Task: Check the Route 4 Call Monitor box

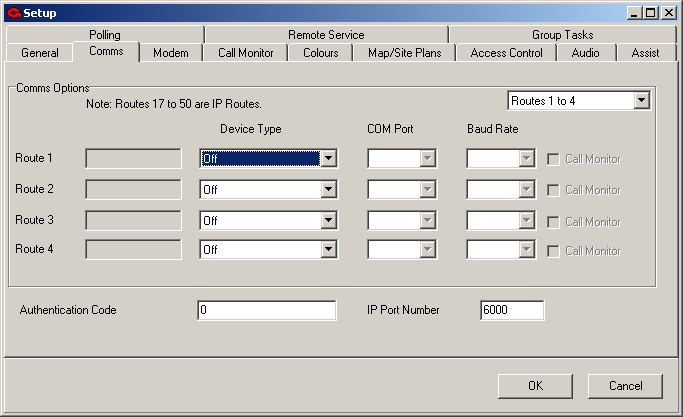Action: coord(554,251)
